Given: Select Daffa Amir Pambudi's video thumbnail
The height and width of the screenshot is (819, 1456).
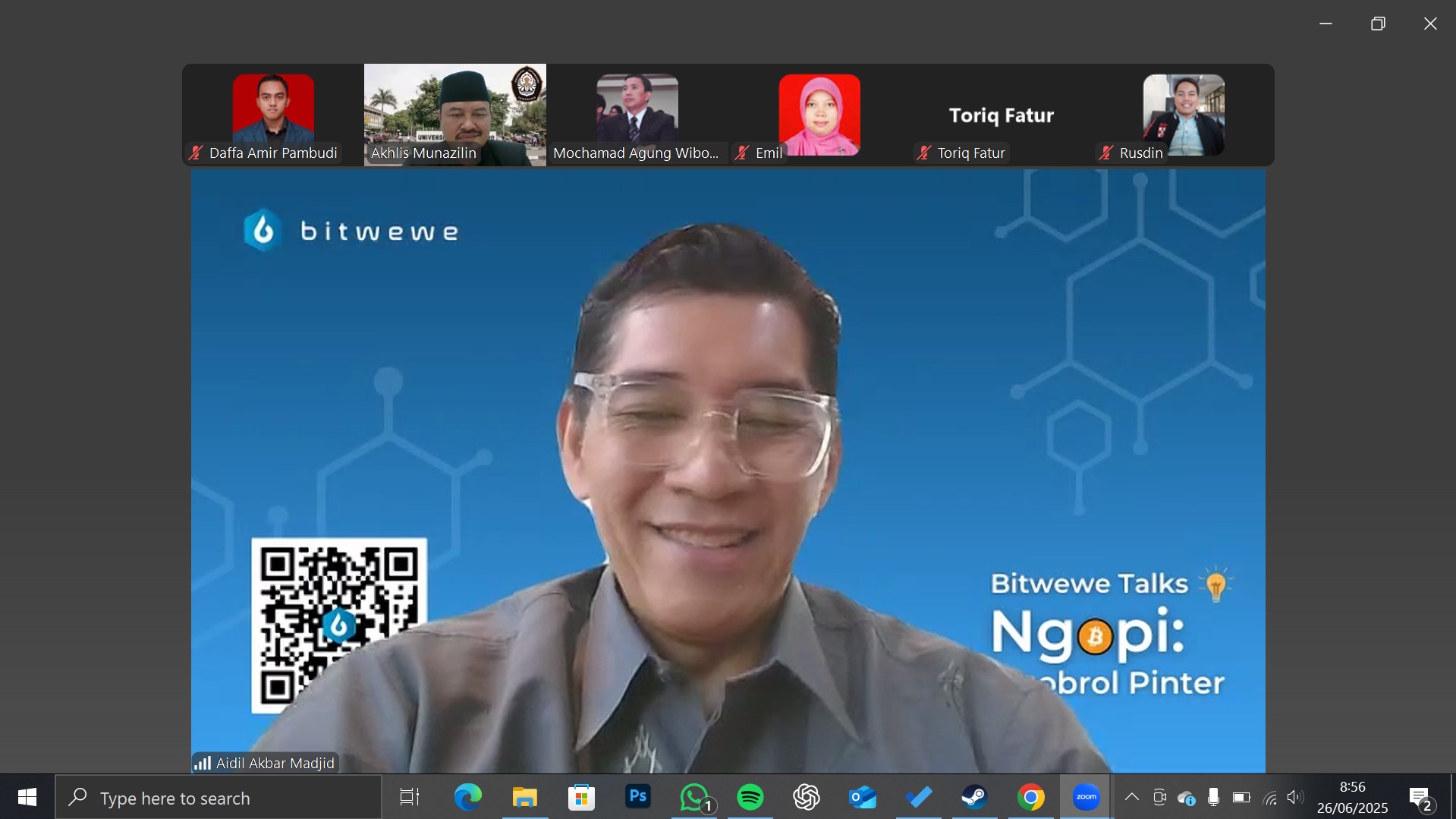Looking at the screenshot, I should pos(273,115).
